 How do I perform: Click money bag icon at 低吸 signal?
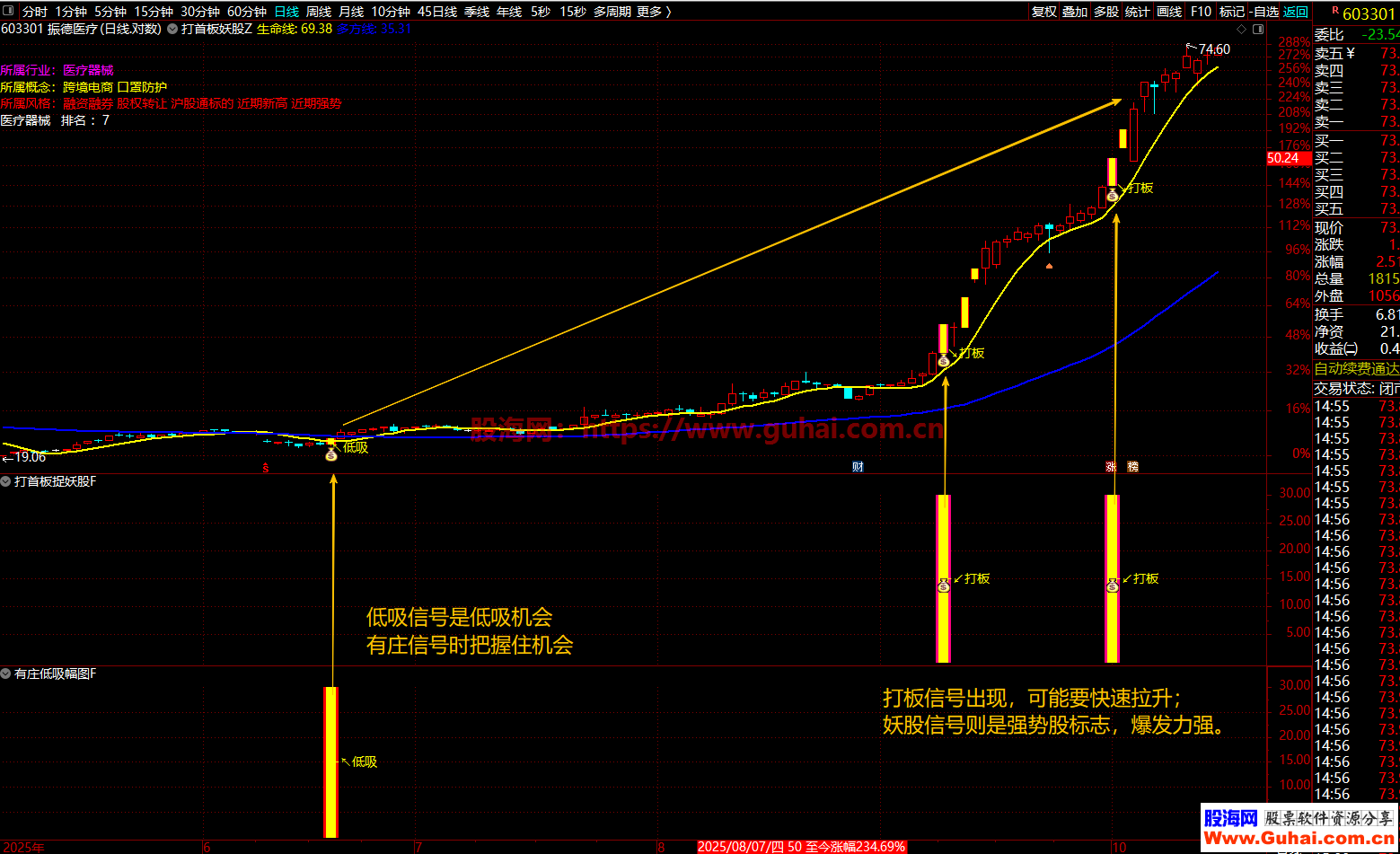(330, 455)
